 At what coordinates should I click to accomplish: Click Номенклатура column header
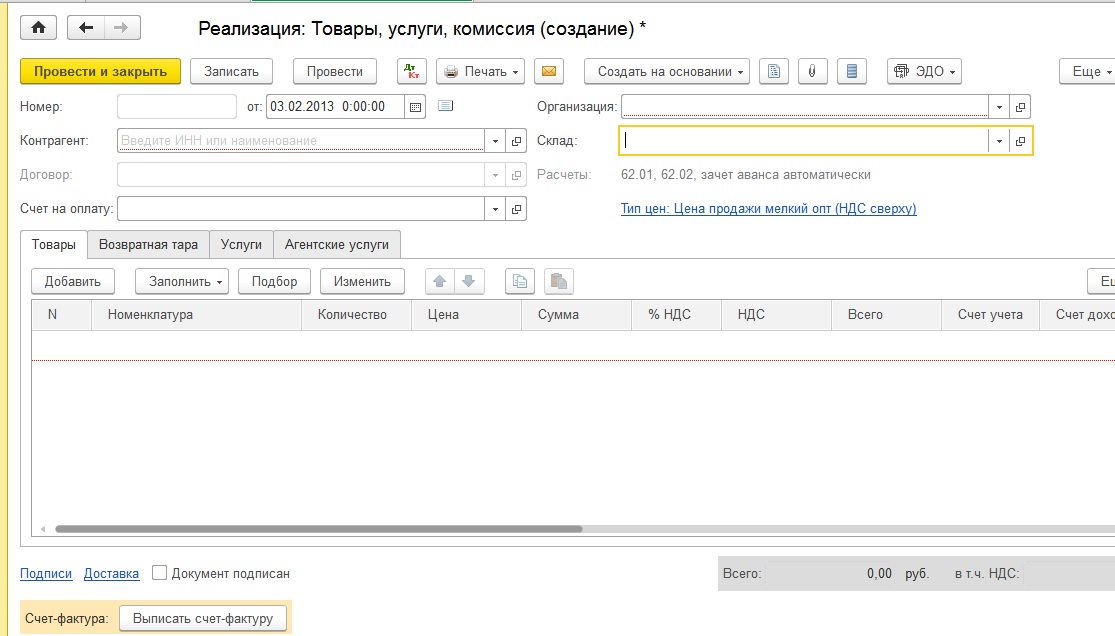click(196, 314)
